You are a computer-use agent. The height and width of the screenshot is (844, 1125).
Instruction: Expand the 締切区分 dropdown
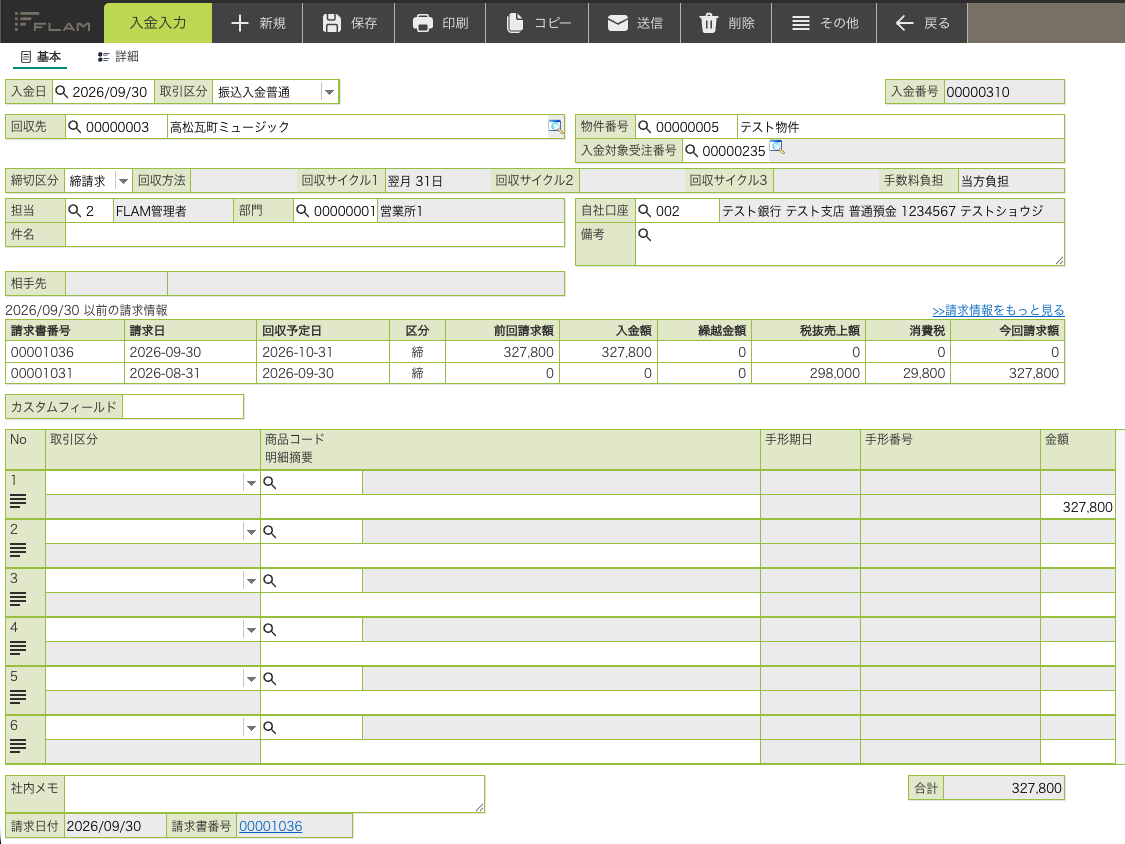(123, 181)
